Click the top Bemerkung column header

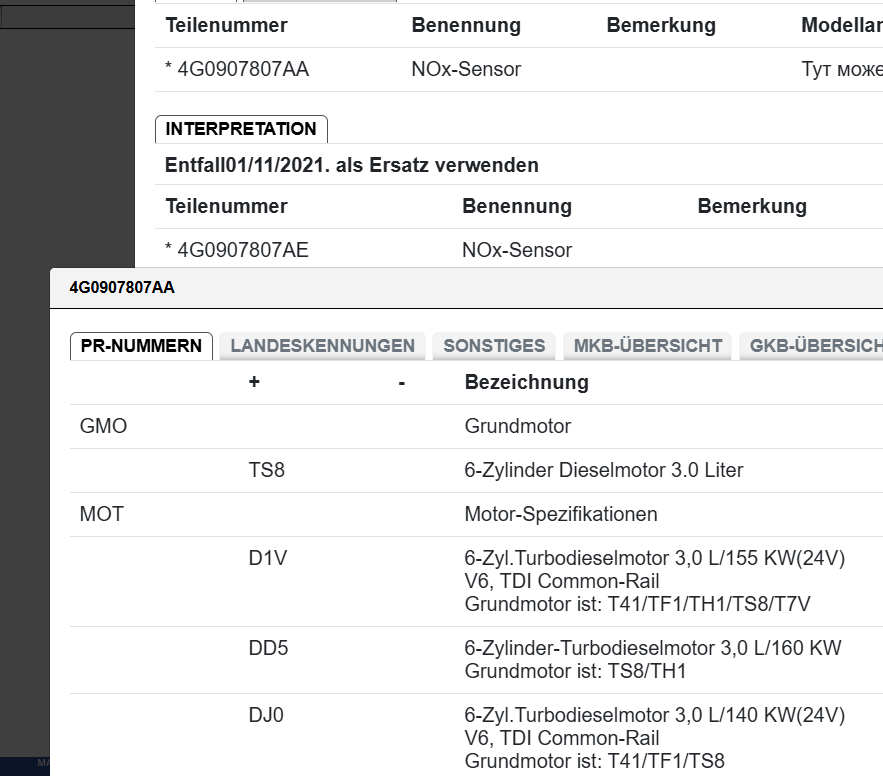point(660,26)
